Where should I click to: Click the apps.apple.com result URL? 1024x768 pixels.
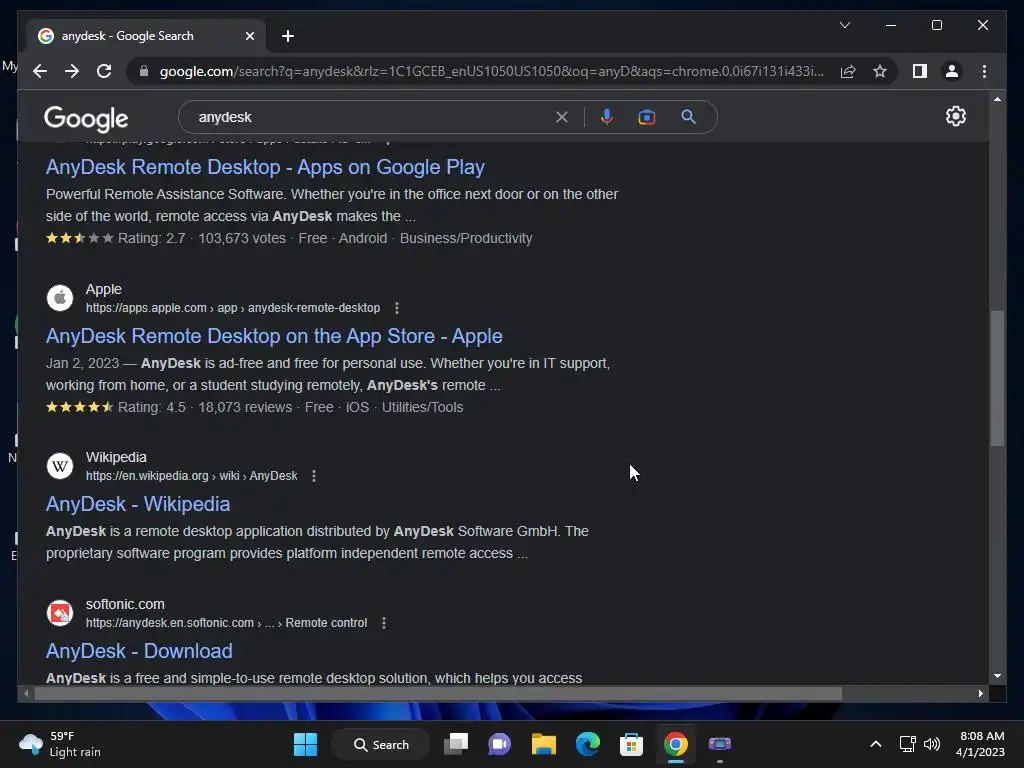pyautogui.click(x=232, y=308)
